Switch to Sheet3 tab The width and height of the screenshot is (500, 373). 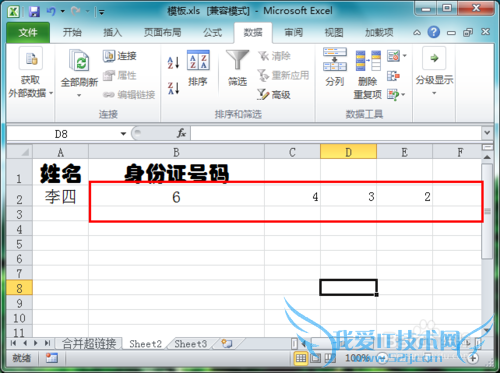[x=191, y=344]
